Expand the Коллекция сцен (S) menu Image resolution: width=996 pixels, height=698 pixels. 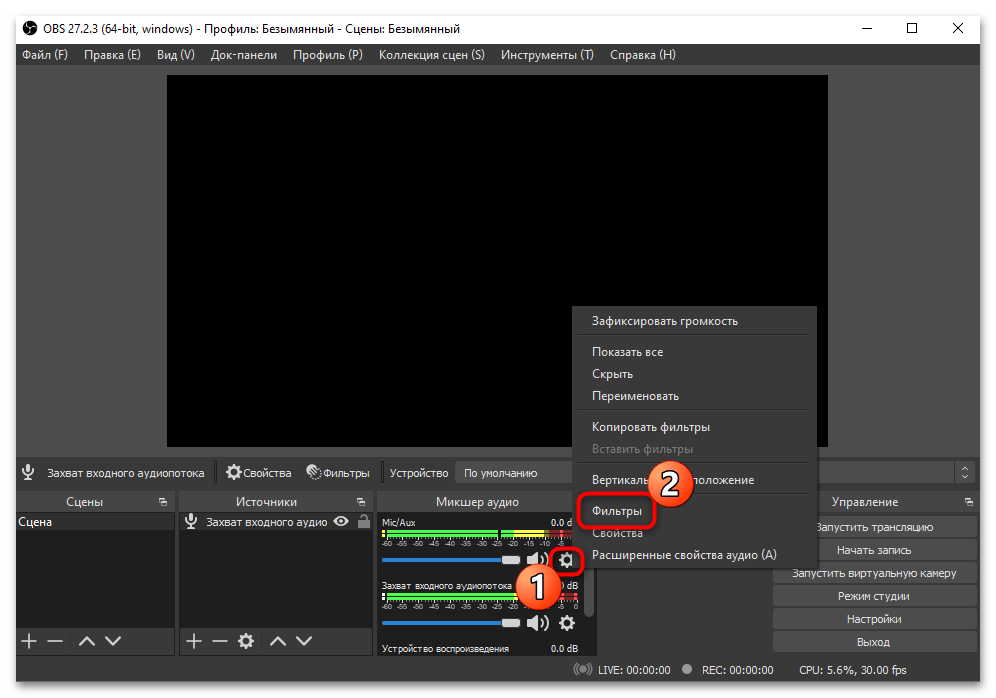pyautogui.click(x=431, y=55)
